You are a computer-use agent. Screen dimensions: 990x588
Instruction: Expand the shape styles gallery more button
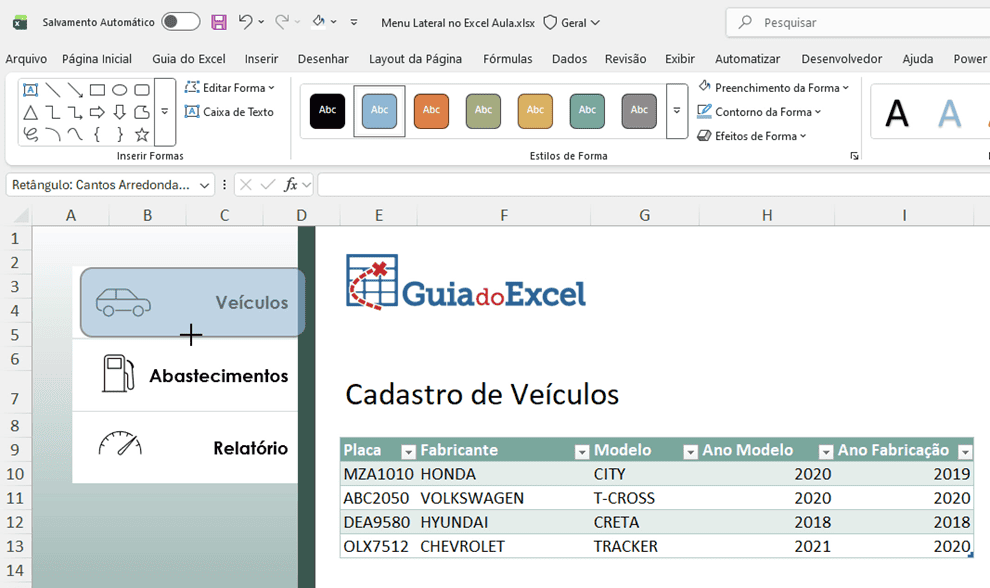click(677, 111)
